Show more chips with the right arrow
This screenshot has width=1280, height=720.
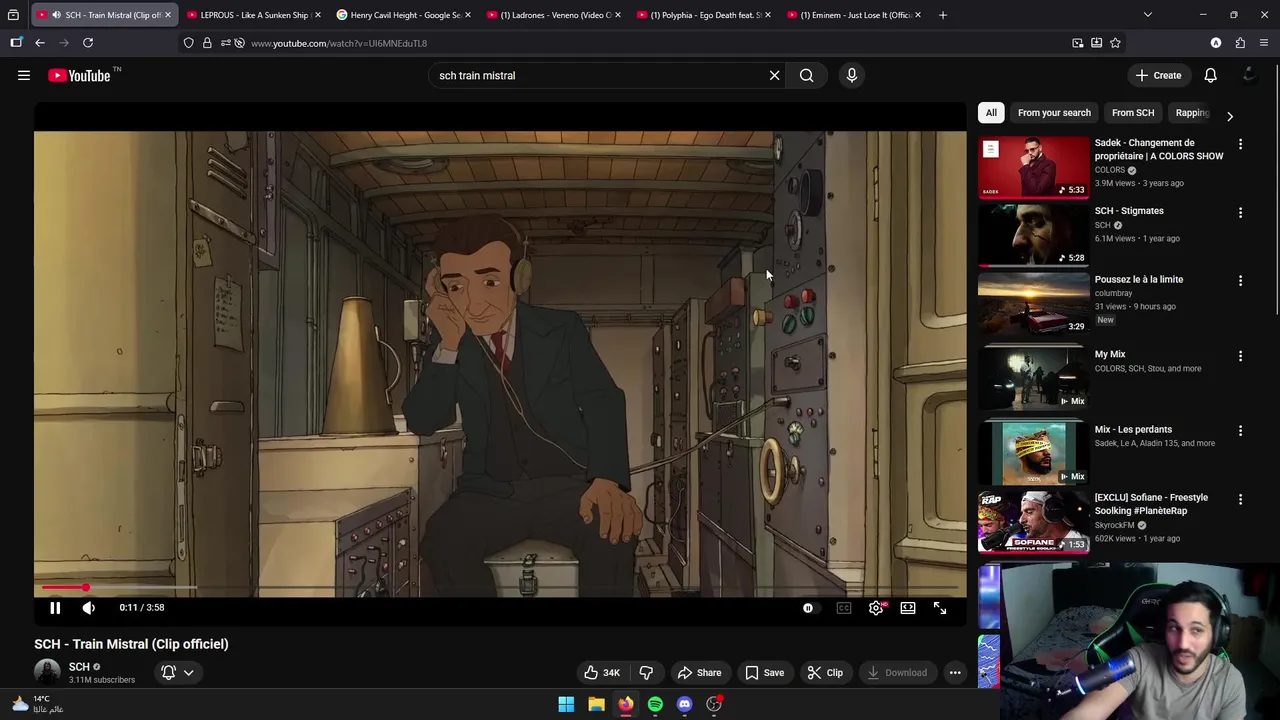click(x=1230, y=116)
